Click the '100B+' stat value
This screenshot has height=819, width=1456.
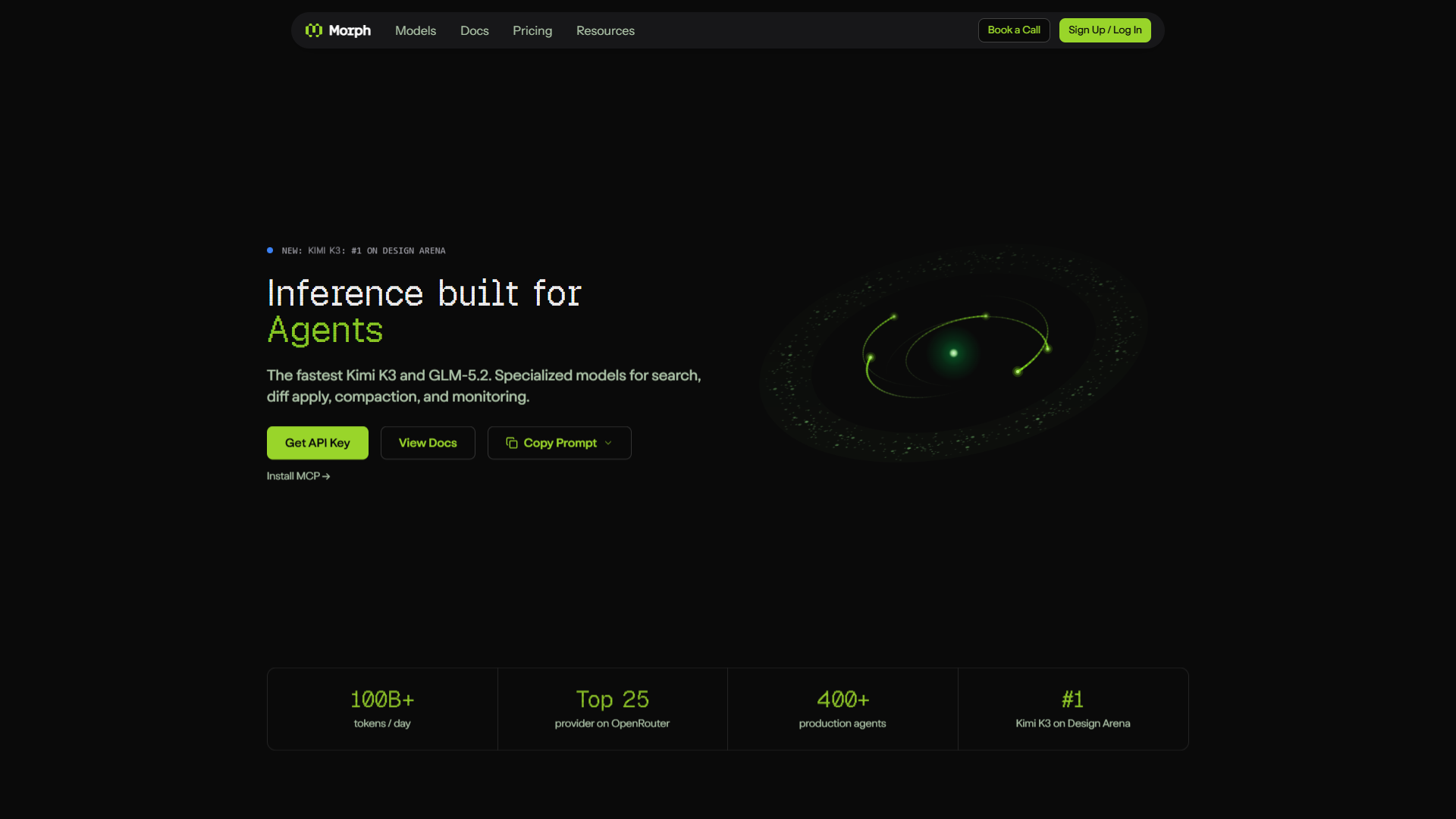382,699
